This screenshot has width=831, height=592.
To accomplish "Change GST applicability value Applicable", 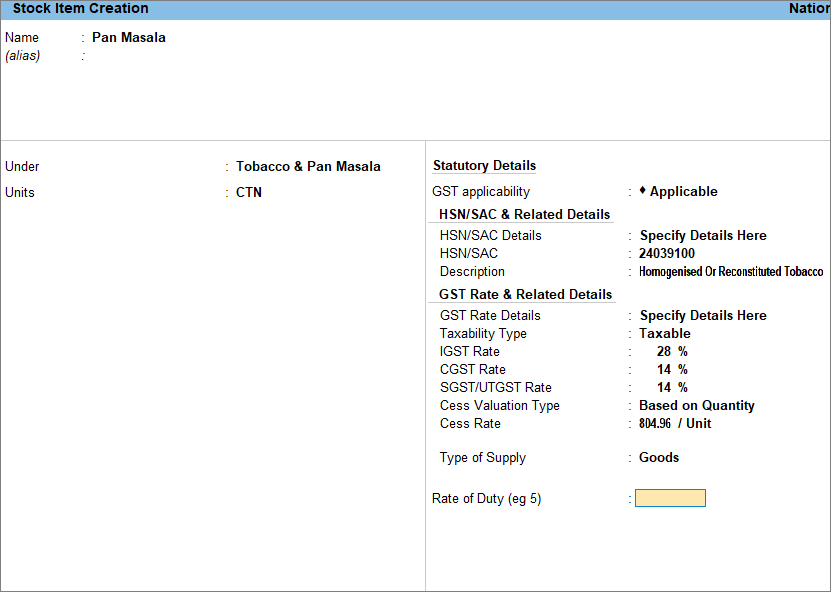I will pos(684,191).
